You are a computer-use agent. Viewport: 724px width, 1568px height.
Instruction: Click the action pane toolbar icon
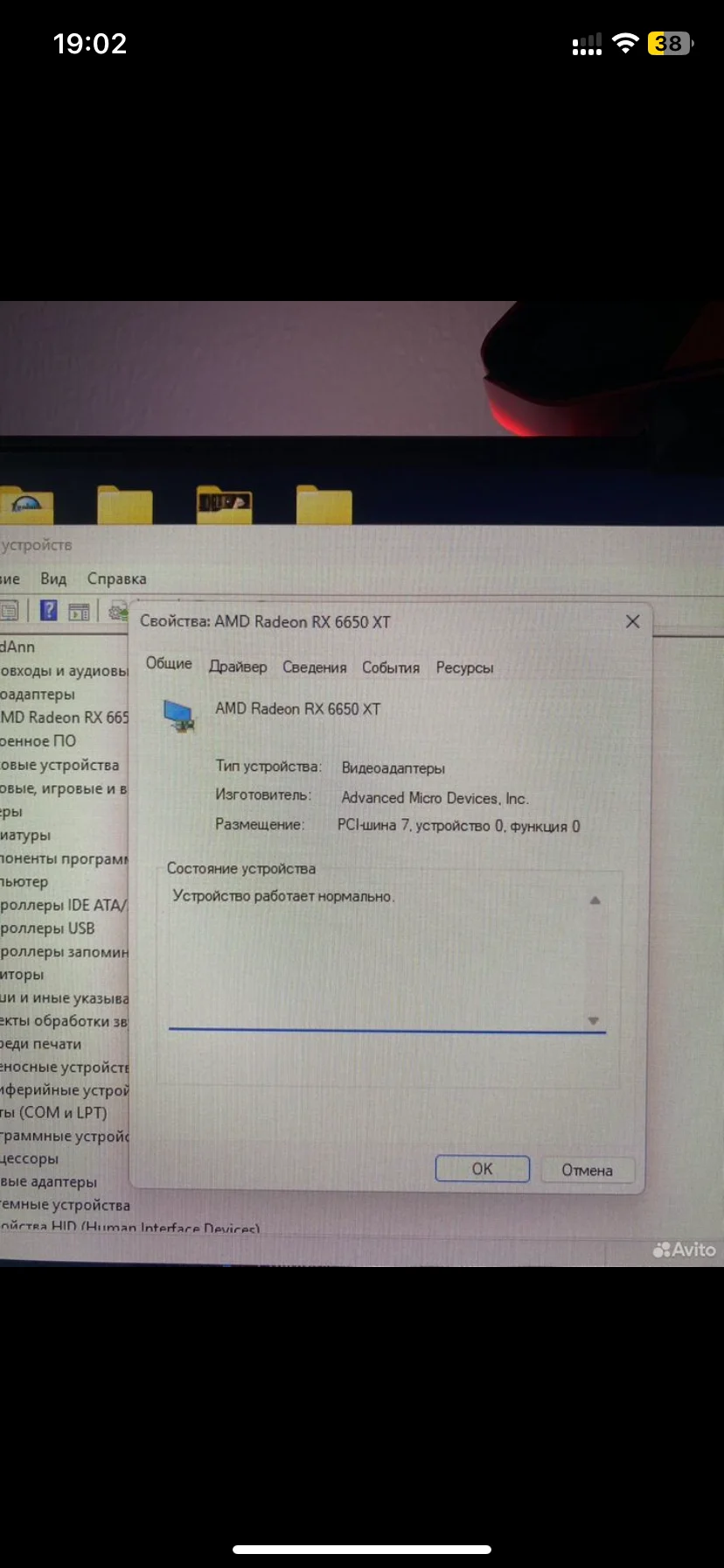click(79, 612)
